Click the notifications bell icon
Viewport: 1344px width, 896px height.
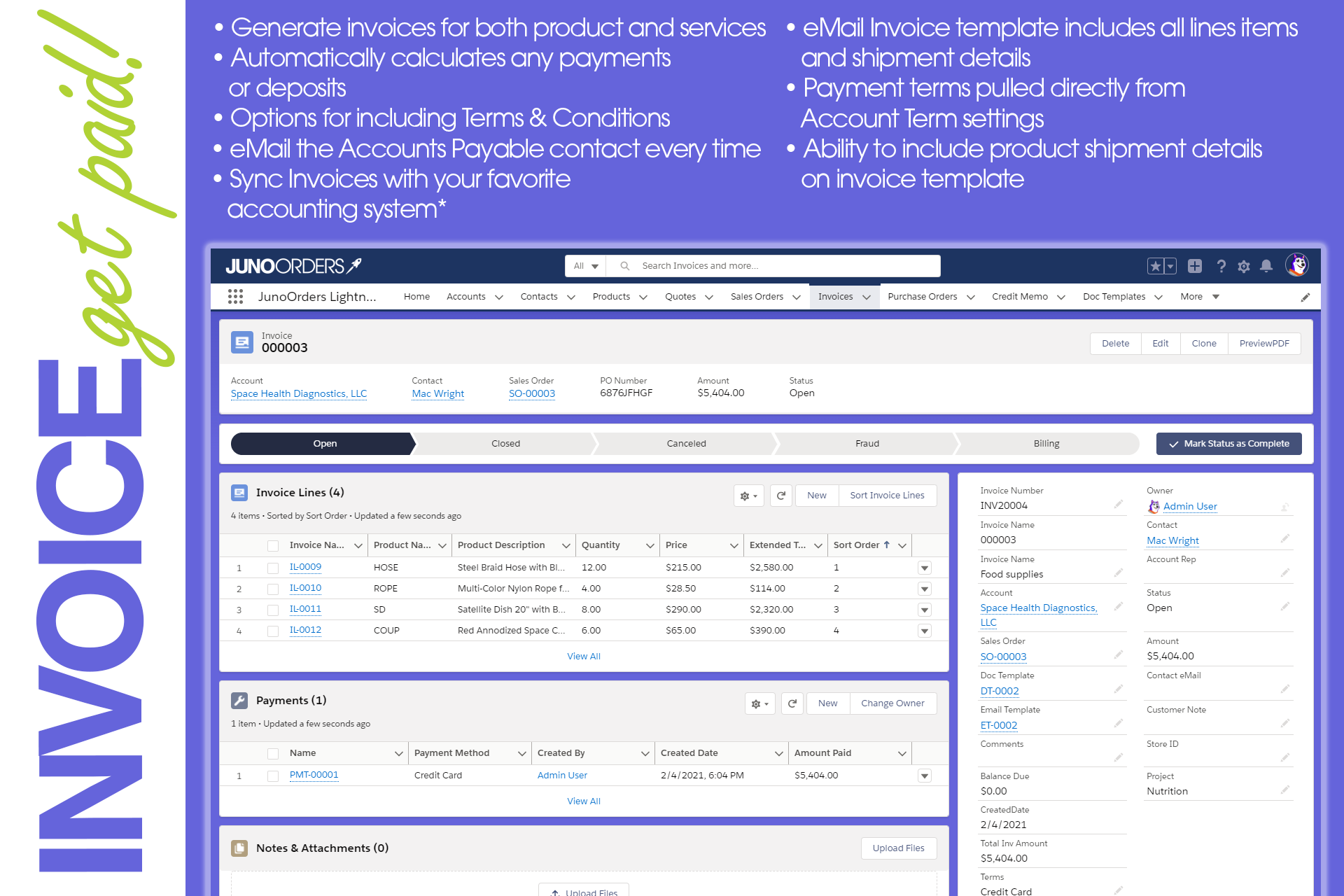(x=1266, y=266)
